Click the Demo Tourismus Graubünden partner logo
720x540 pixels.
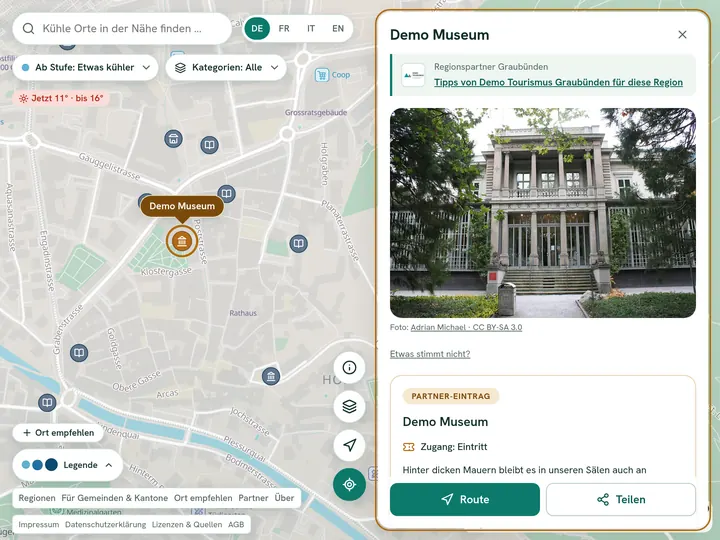pos(413,75)
